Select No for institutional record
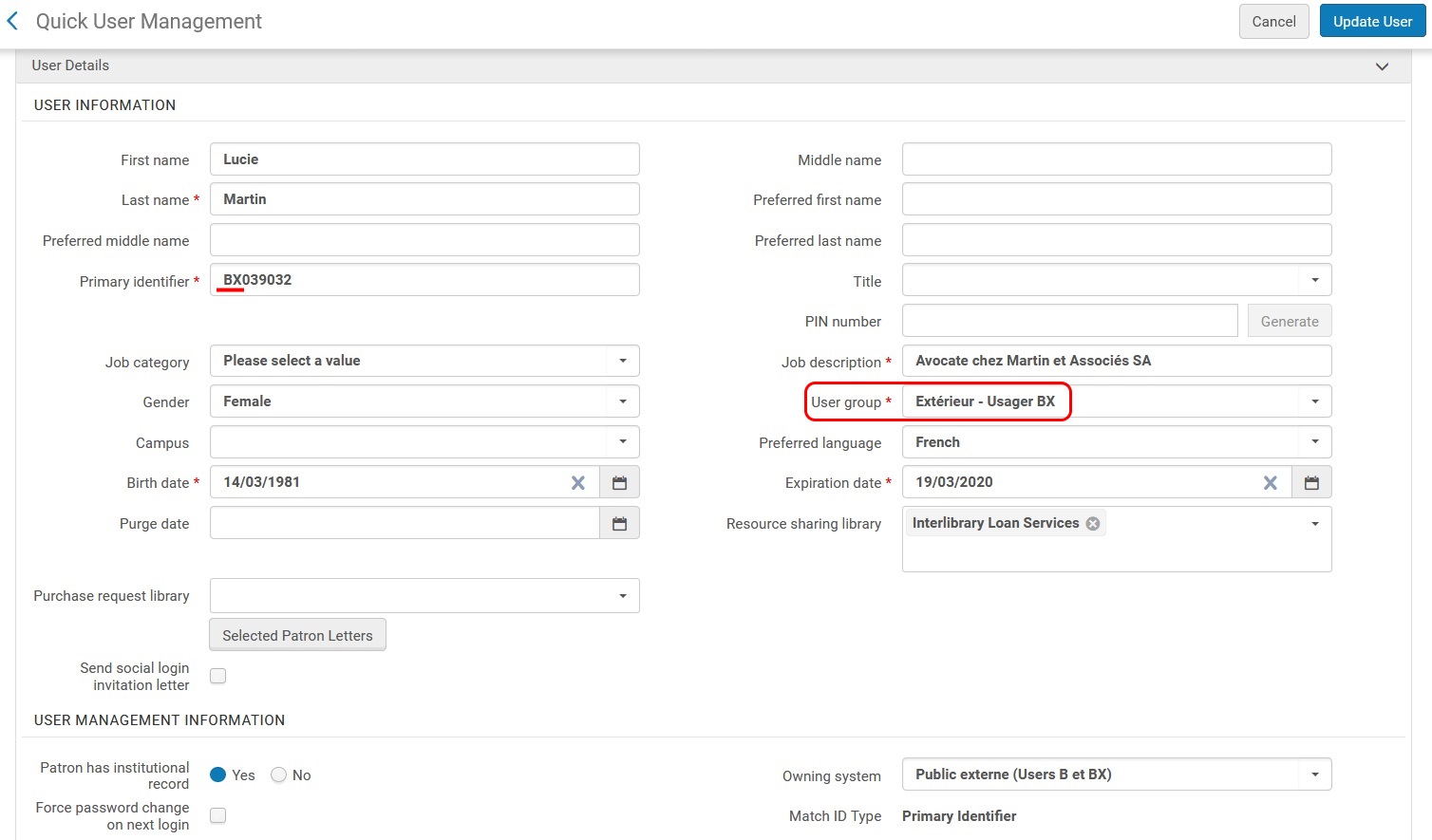The height and width of the screenshot is (840, 1432). pos(278,775)
